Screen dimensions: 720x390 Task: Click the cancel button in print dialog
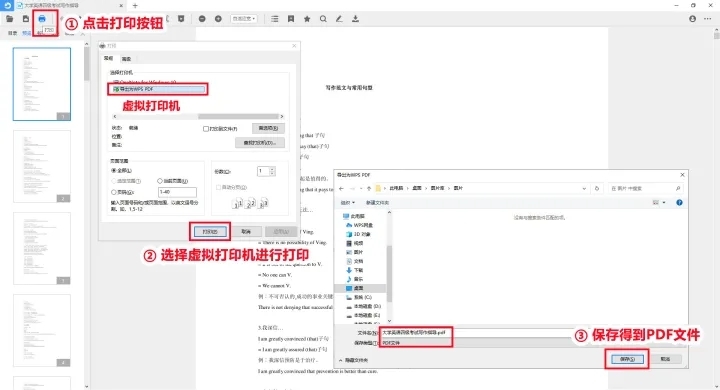pos(246,232)
